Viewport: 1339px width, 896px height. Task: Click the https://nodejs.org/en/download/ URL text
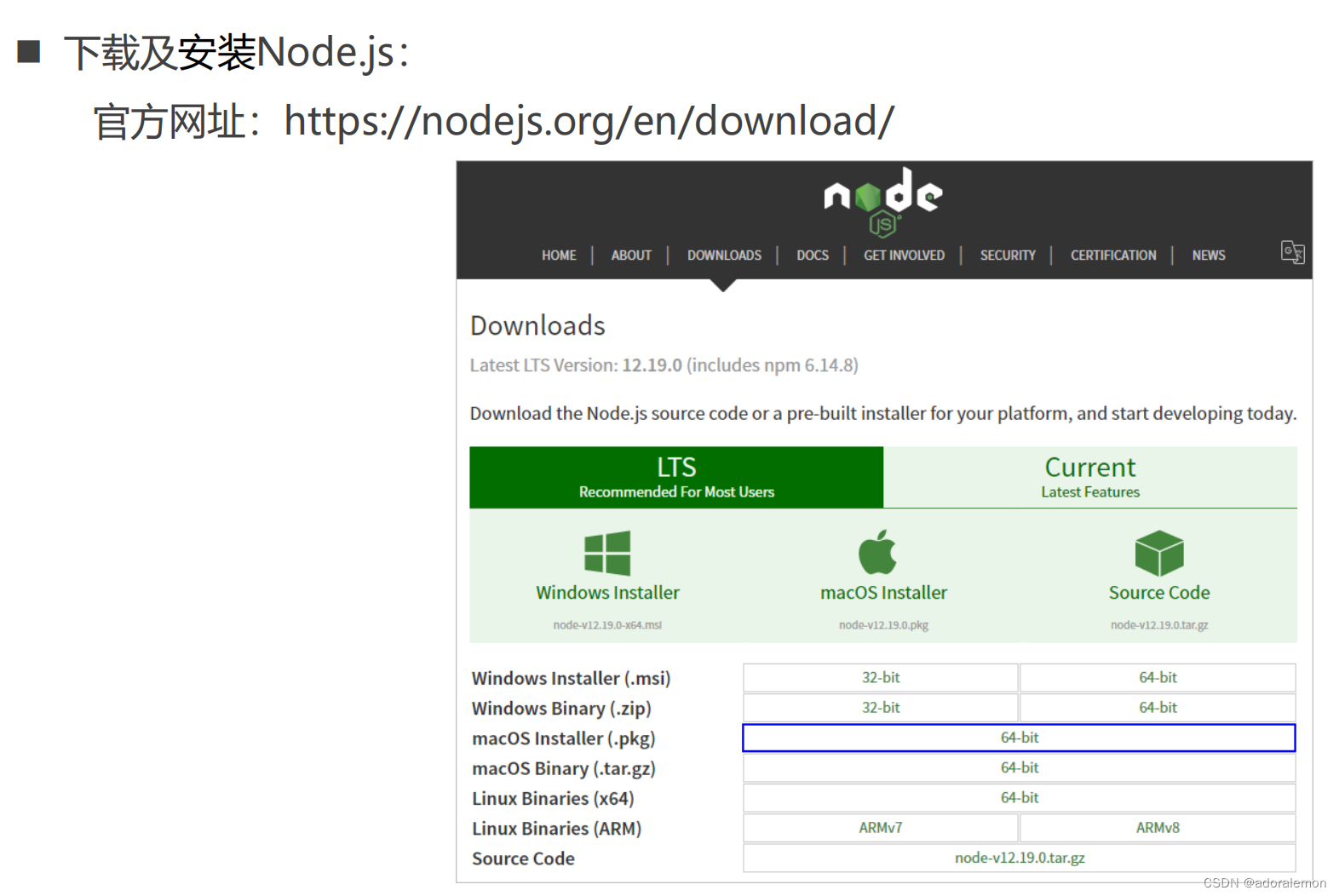click(589, 121)
